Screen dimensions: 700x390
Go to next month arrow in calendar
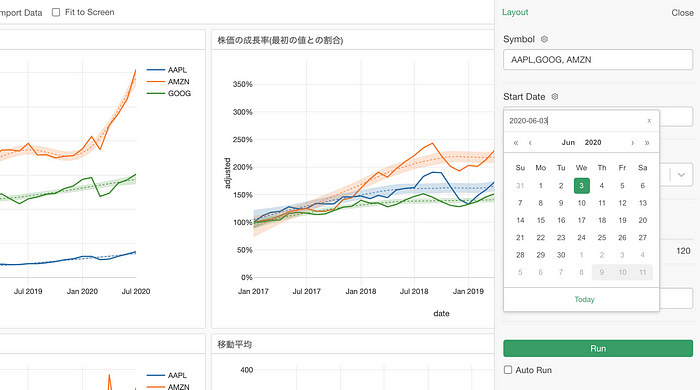coord(633,143)
